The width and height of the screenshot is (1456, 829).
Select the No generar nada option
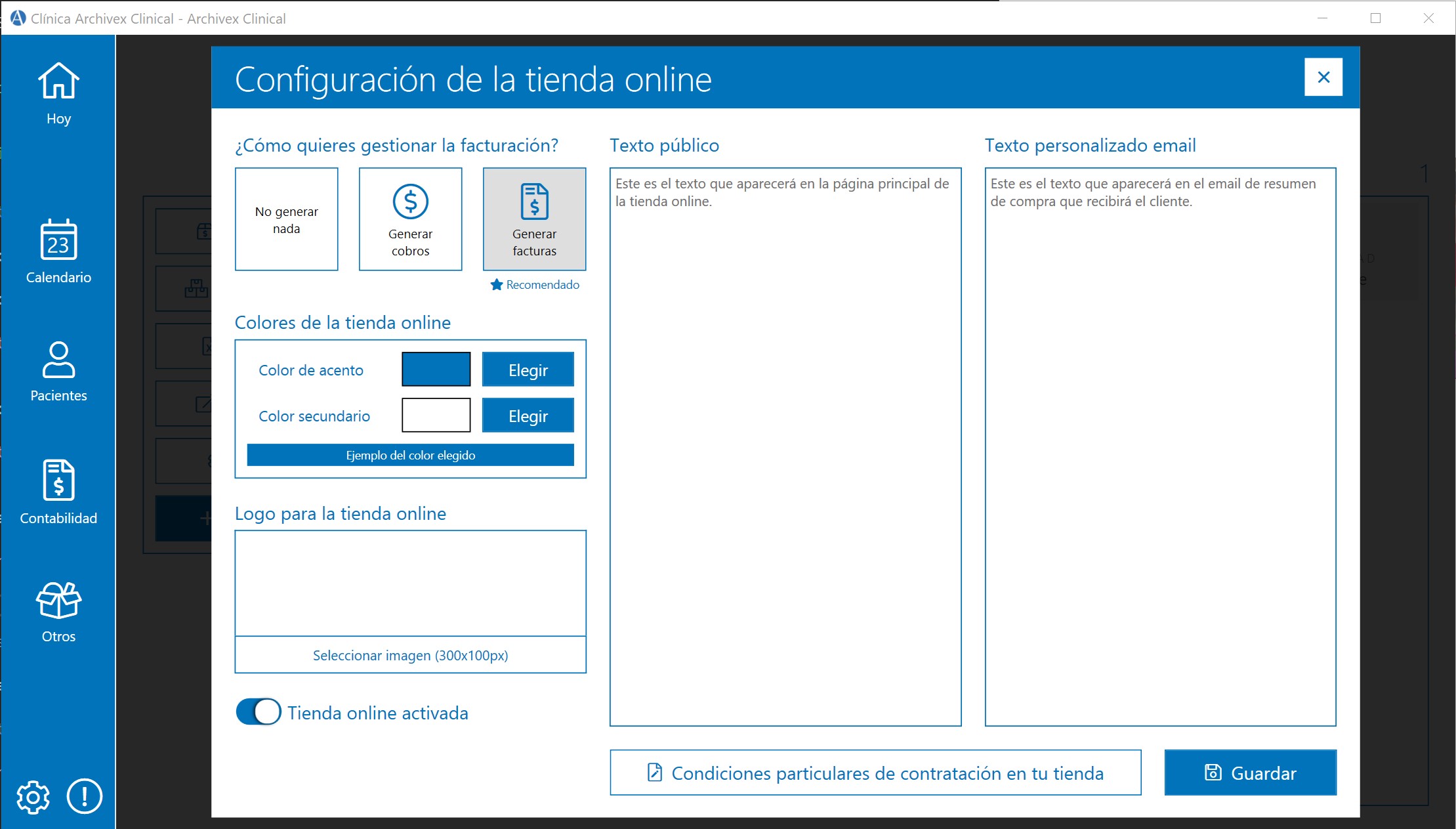tap(286, 219)
